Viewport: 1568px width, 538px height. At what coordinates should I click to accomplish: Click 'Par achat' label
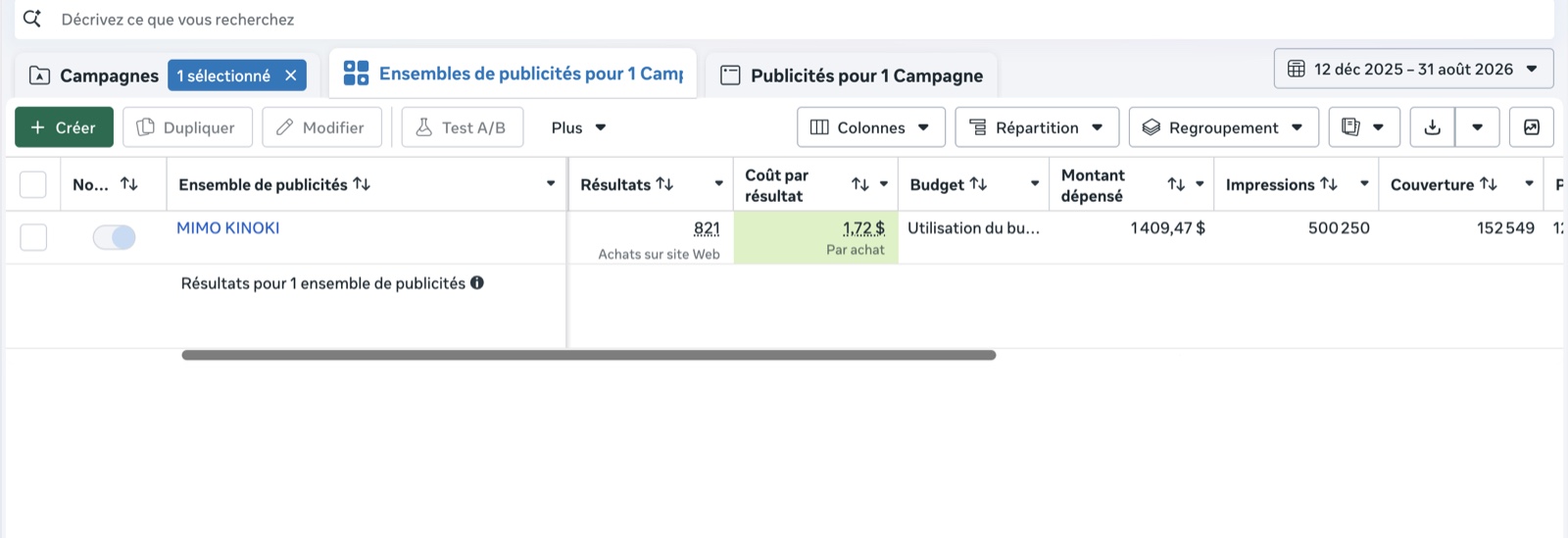click(x=855, y=250)
